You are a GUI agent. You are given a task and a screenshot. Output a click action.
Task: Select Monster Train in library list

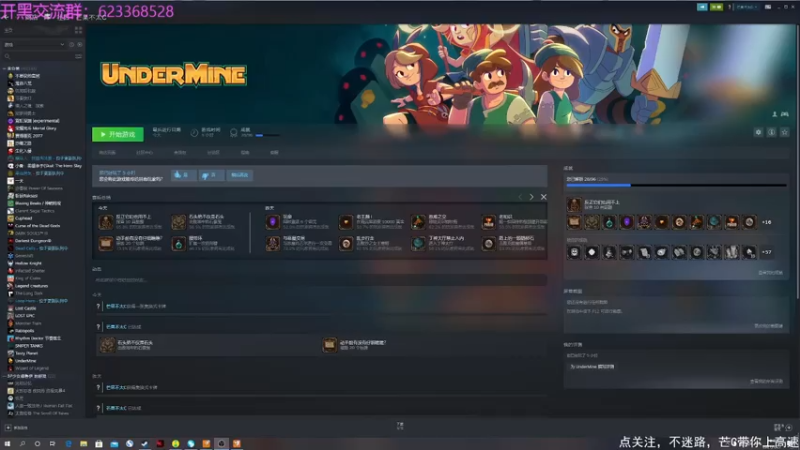pos(28,323)
